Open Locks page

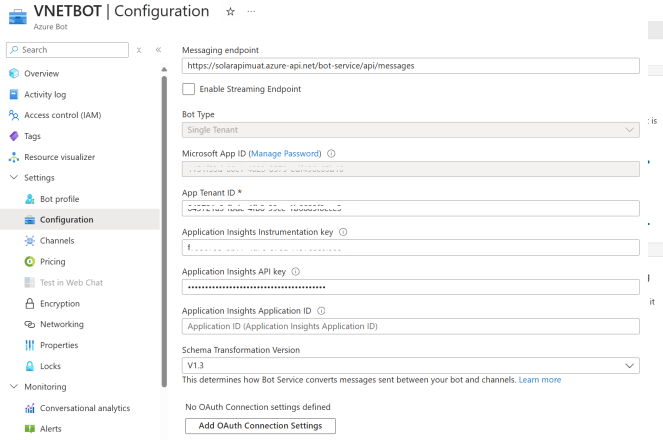50,366
